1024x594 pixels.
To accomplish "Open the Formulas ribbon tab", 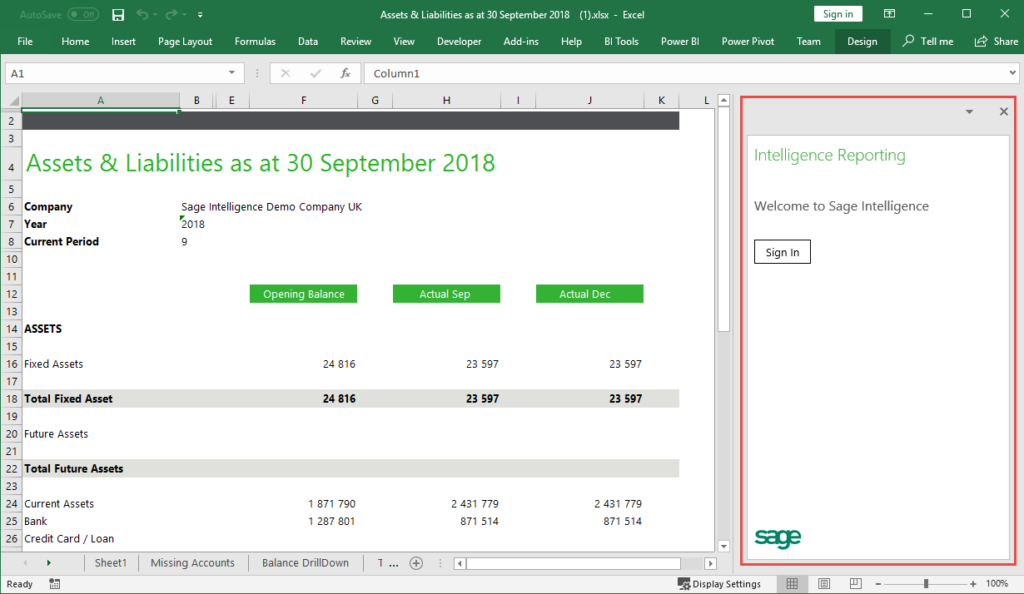I will tap(255, 41).
